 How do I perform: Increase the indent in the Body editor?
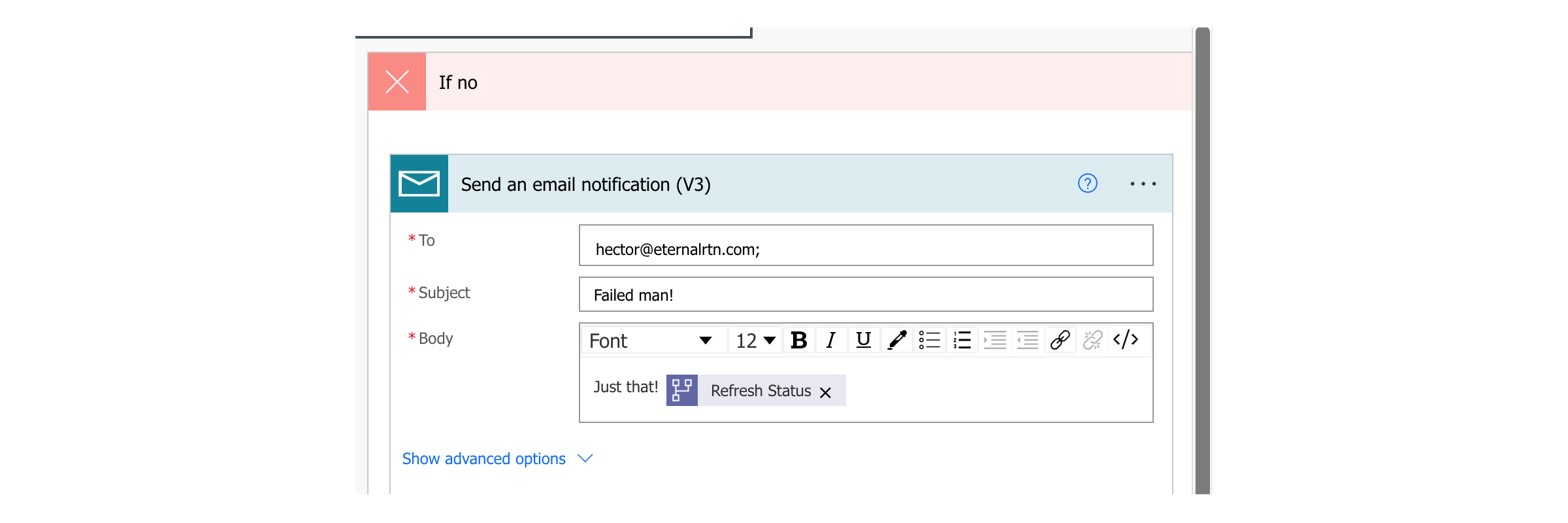pyautogui.click(x=994, y=340)
